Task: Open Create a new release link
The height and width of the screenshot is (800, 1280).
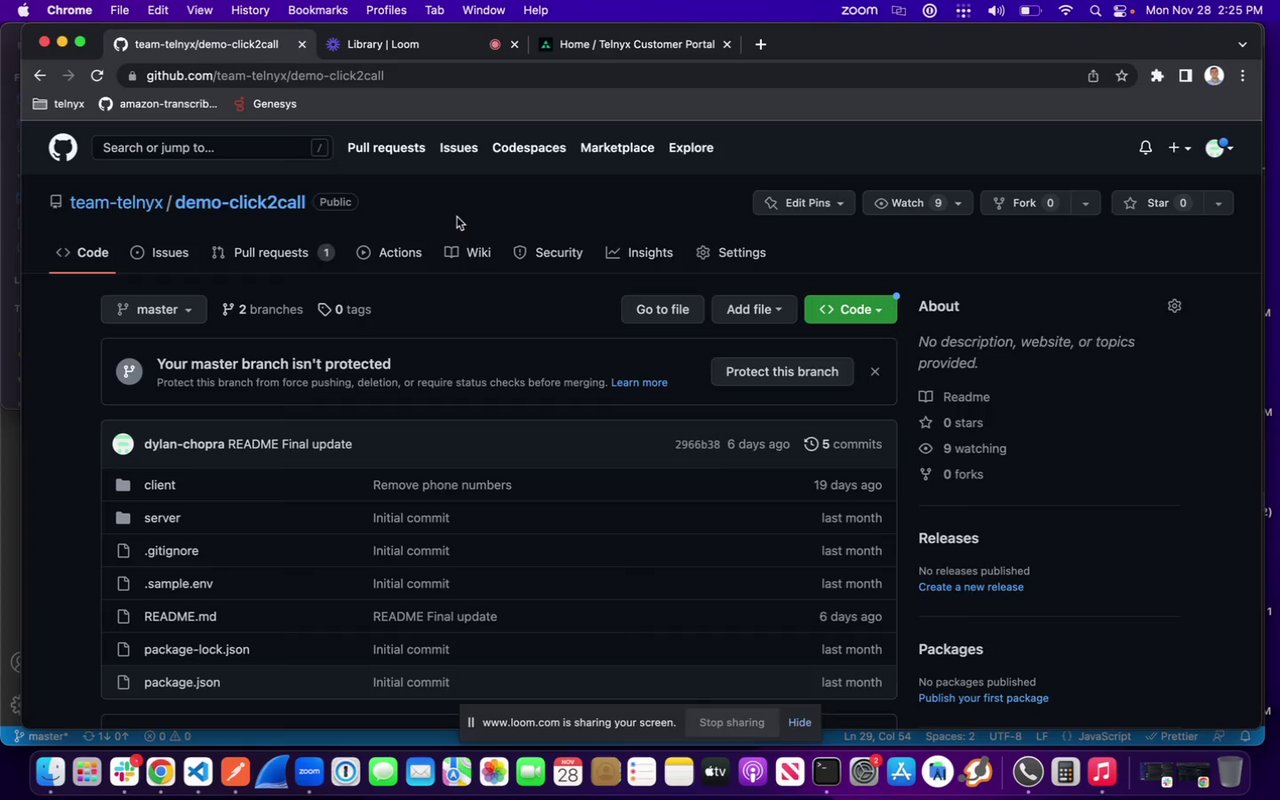Action: 971,587
